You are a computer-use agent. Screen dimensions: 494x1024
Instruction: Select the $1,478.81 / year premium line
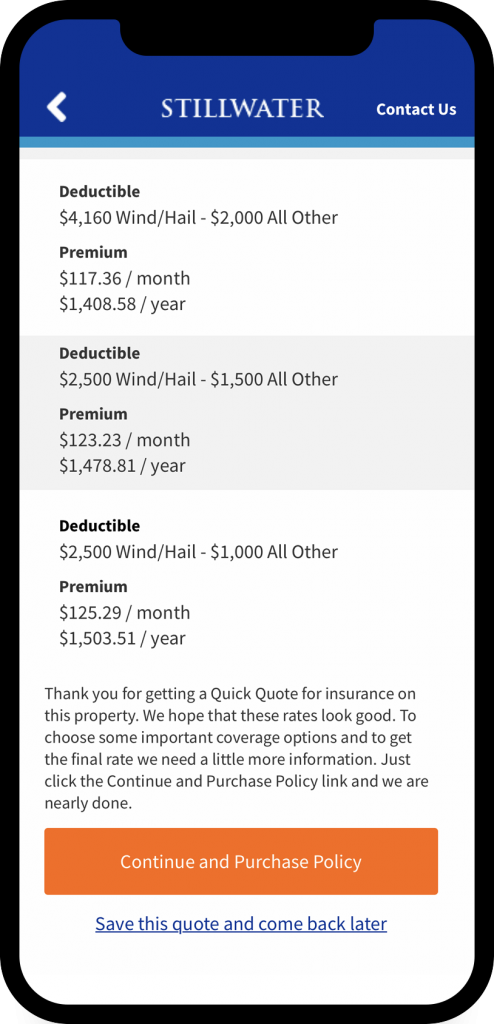122,466
